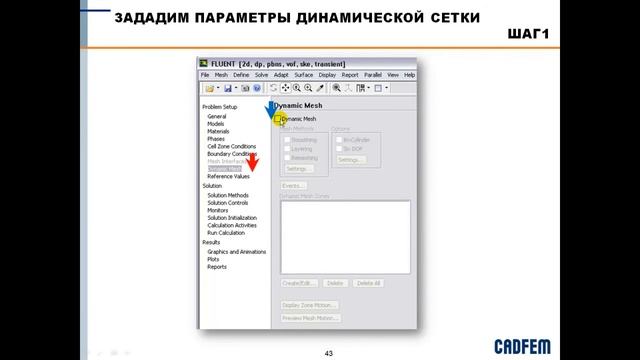
Task: Select the zoom to area tool
Action: click(308, 88)
